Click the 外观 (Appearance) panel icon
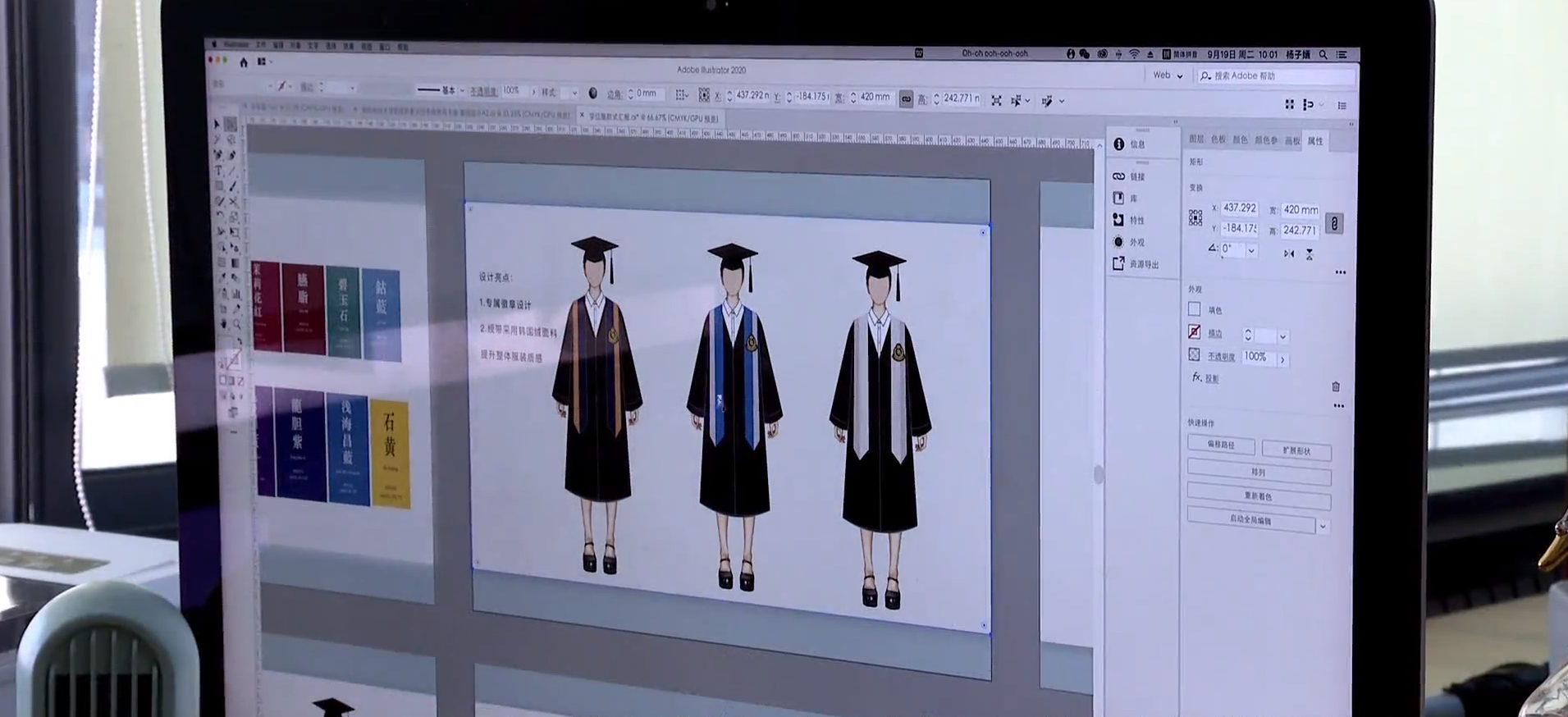Viewport: 1568px width, 717px height. pos(1119,242)
